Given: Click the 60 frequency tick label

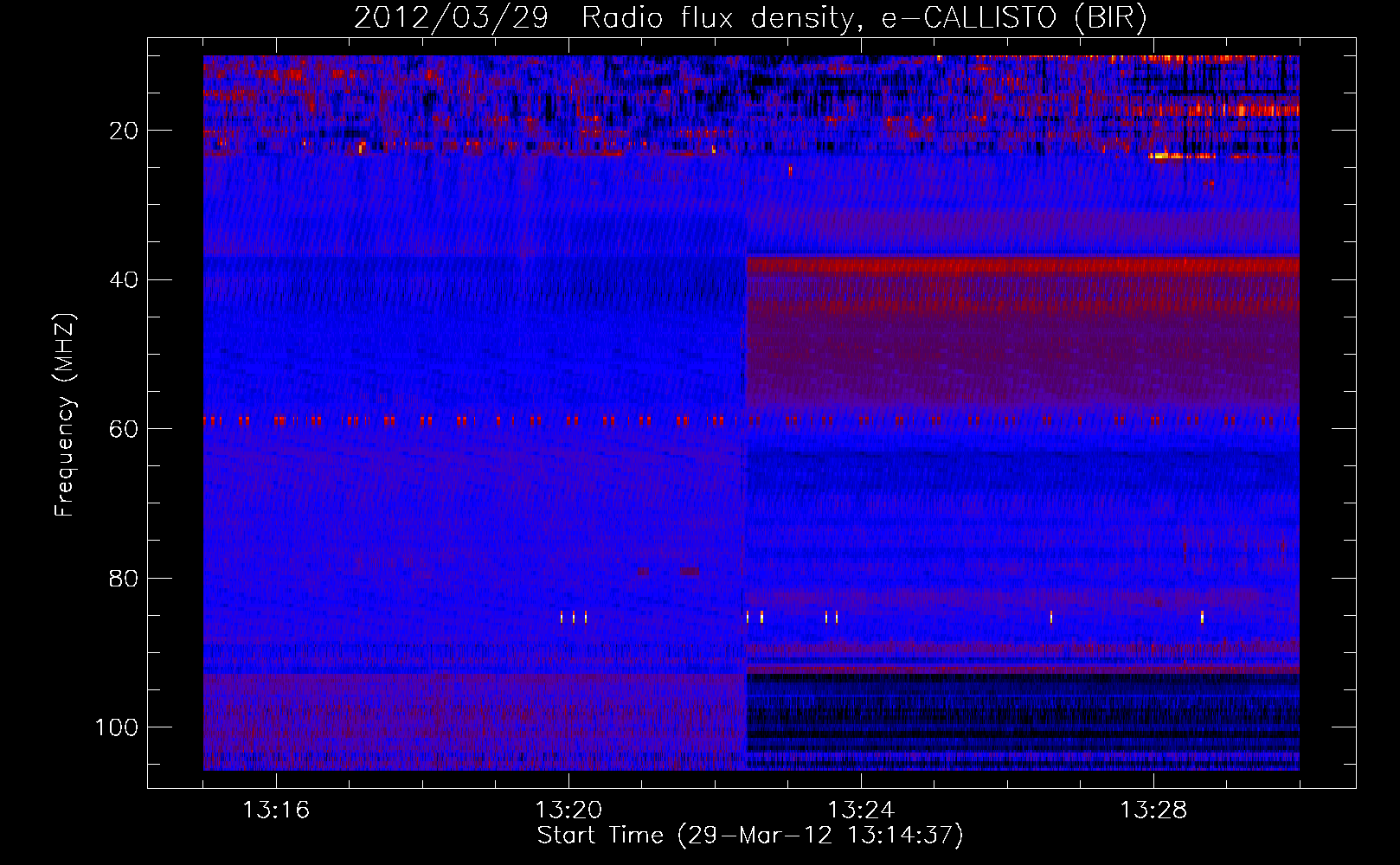Looking at the screenshot, I should tap(125, 429).
